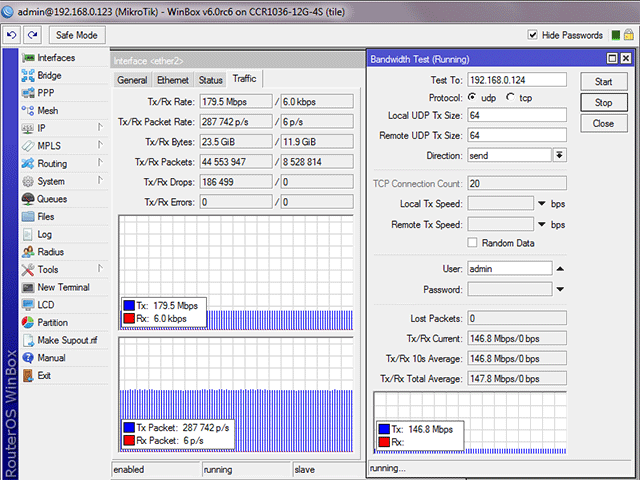Screen dimensions: 640x480
Task: Click the Remote UDP Tx Size field
Action: 517,135
